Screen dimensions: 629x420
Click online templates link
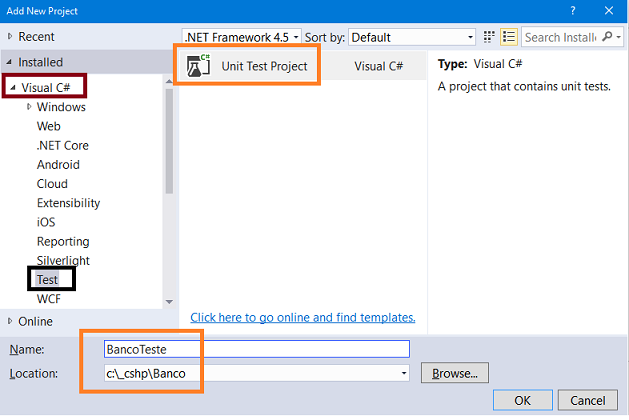point(302,317)
